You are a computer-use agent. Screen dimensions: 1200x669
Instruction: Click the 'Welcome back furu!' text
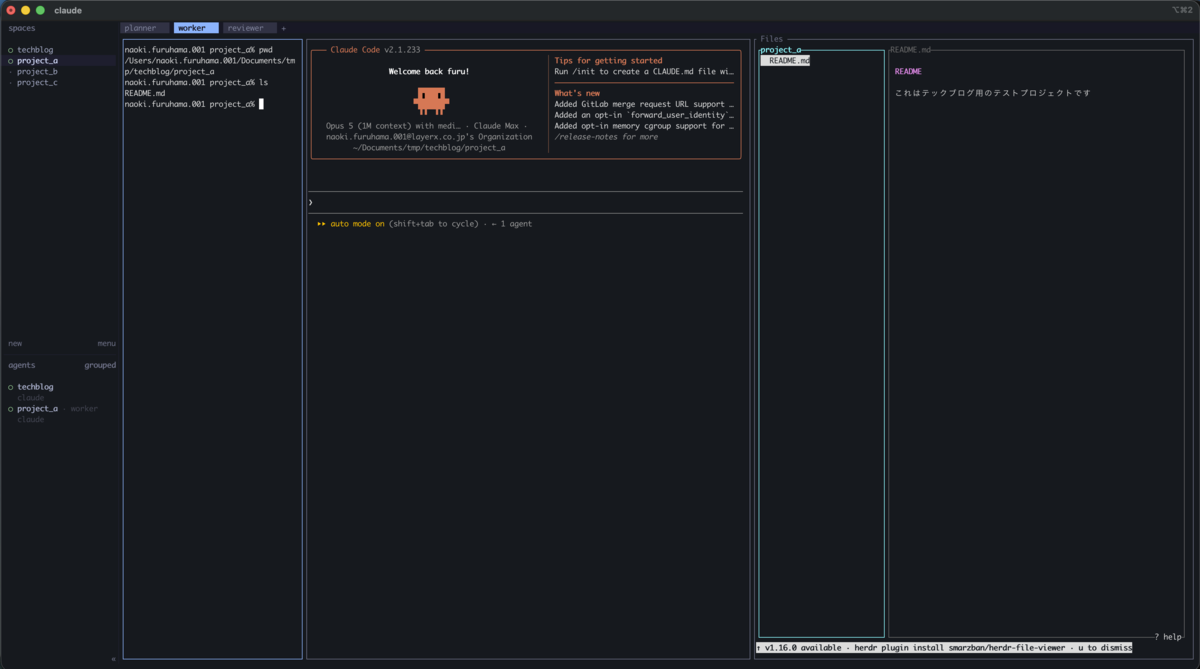coord(428,72)
